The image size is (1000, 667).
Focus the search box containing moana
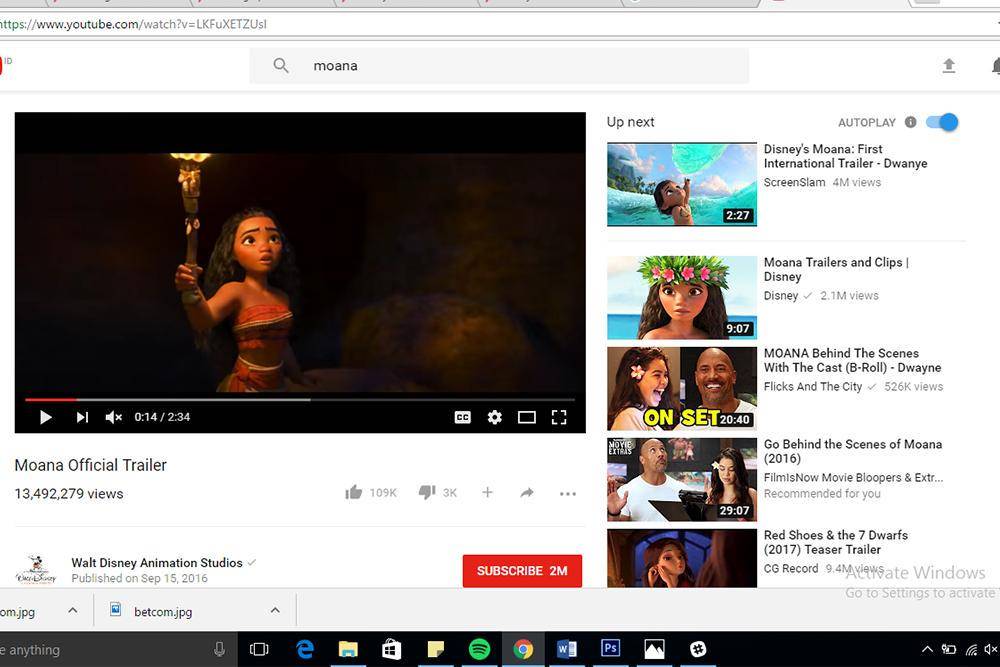coord(499,66)
